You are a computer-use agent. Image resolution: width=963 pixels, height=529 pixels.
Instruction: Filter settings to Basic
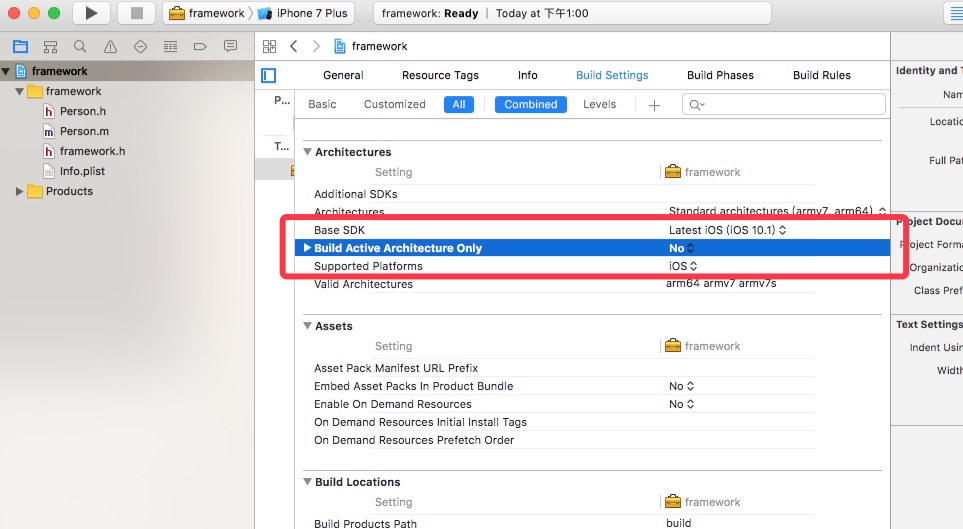(x=322, y=104)
